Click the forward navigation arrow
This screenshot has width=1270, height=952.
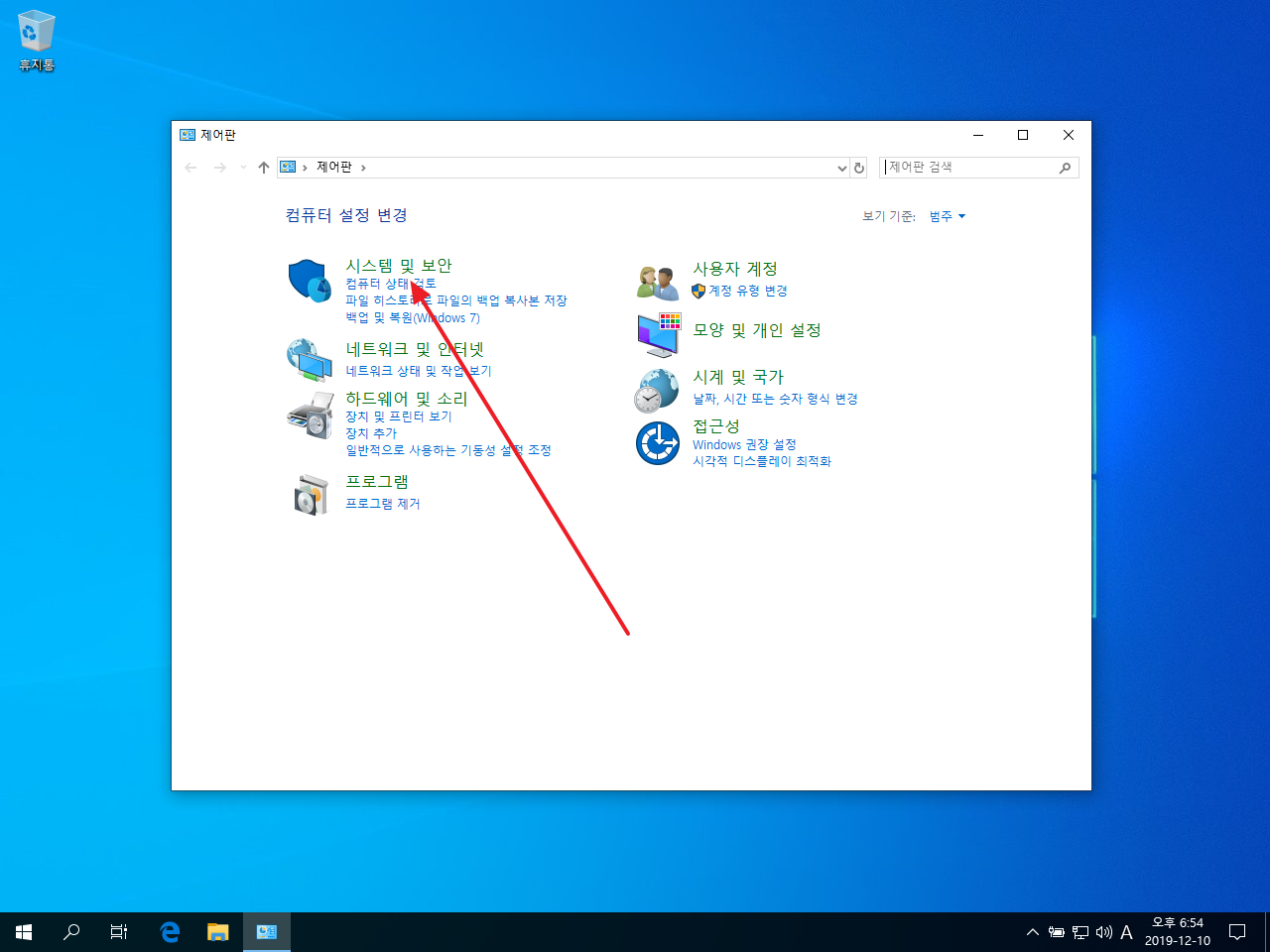220,168
